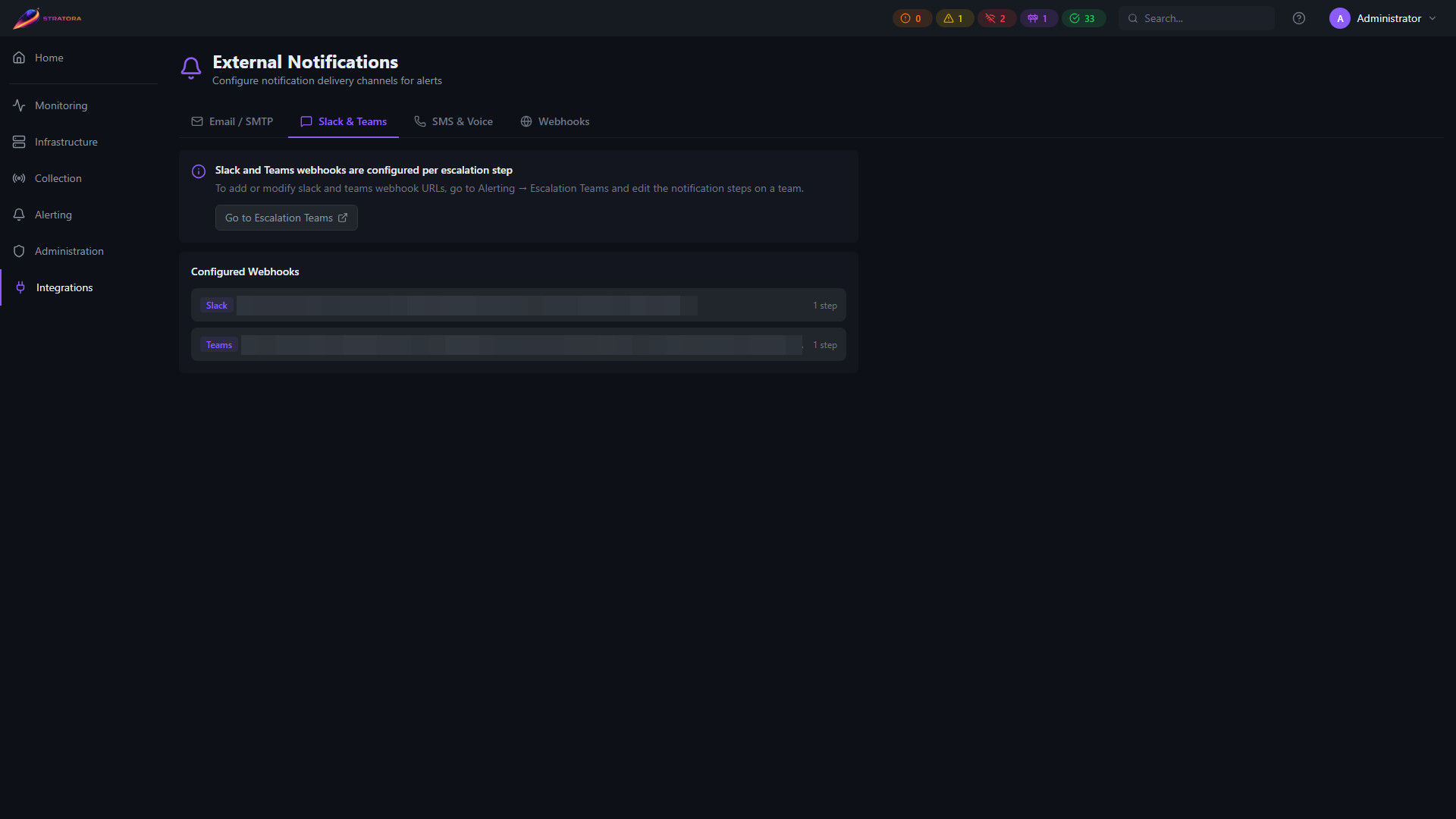1456x819 pixels.
Task: Click the external link icon on Escalation button
Action: click(343, 218)
